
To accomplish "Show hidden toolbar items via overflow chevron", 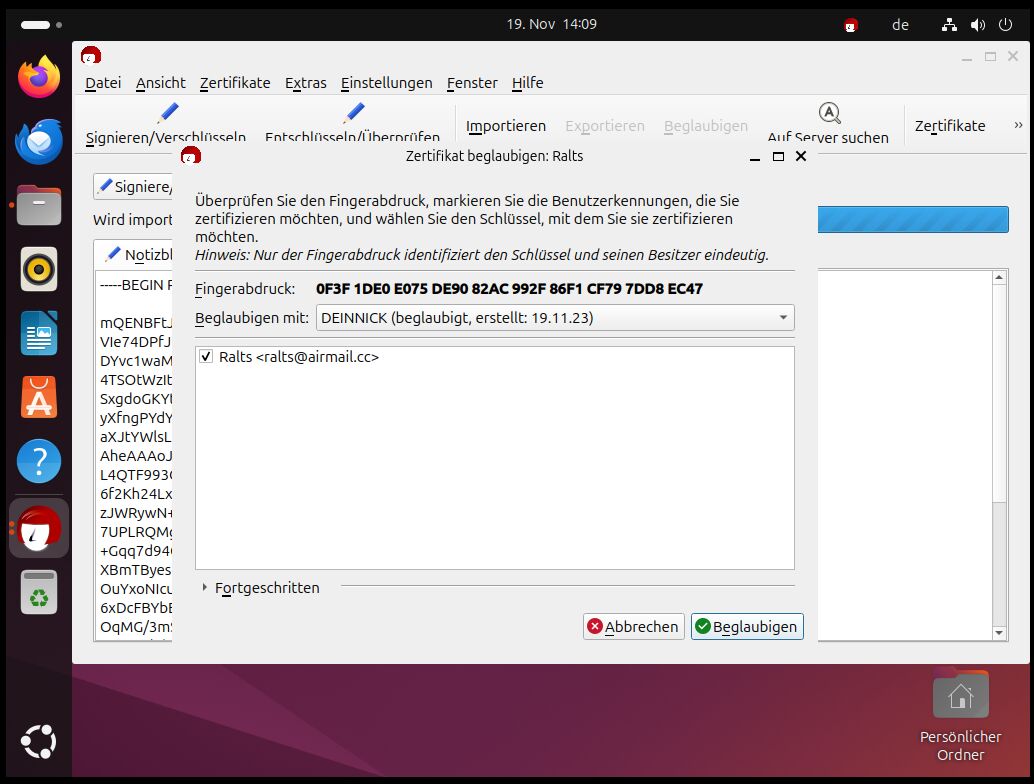I will pyautogui.click(x=1018, y=125).
